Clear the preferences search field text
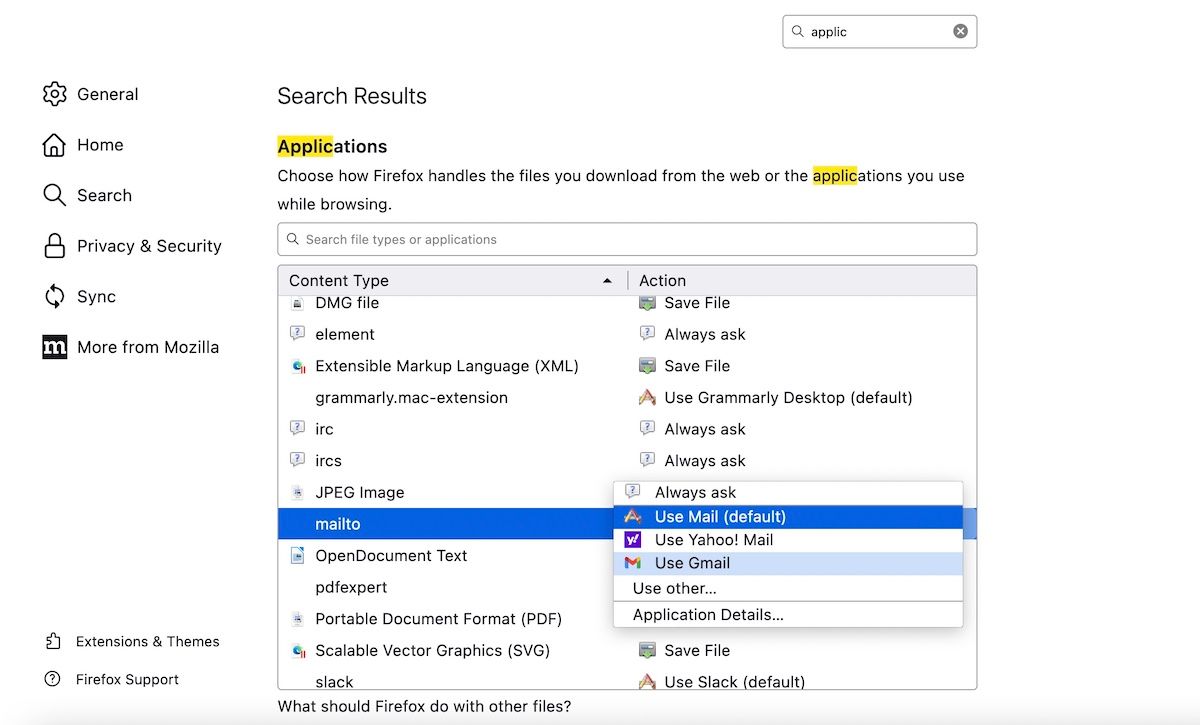This screenshot has width=1200, height=725. pyautogui.click(x=960, y=31)
